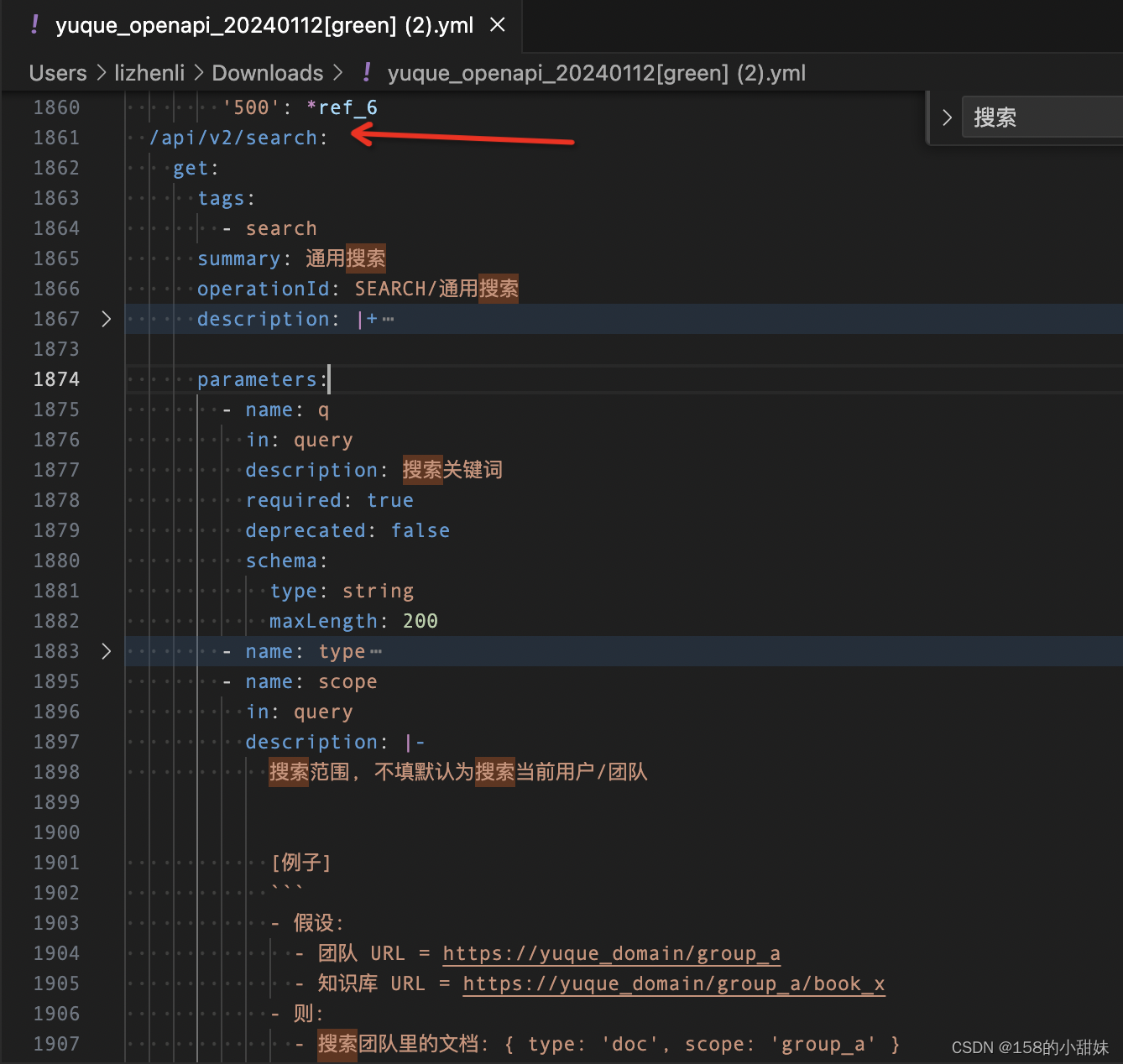Open the yml file breadcrumb segment
Image resolution: width=1123 pixels, height=1064 pixels.
[x=596, y=73]
